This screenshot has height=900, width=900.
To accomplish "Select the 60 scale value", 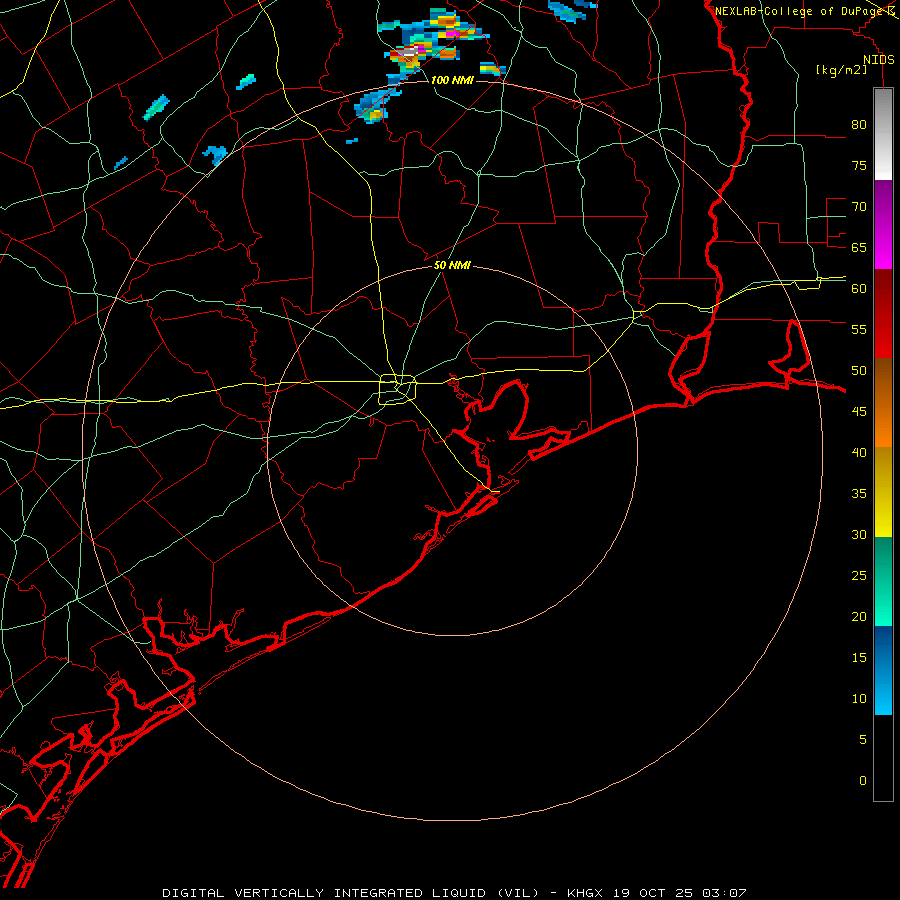I will tap(859, 288).
